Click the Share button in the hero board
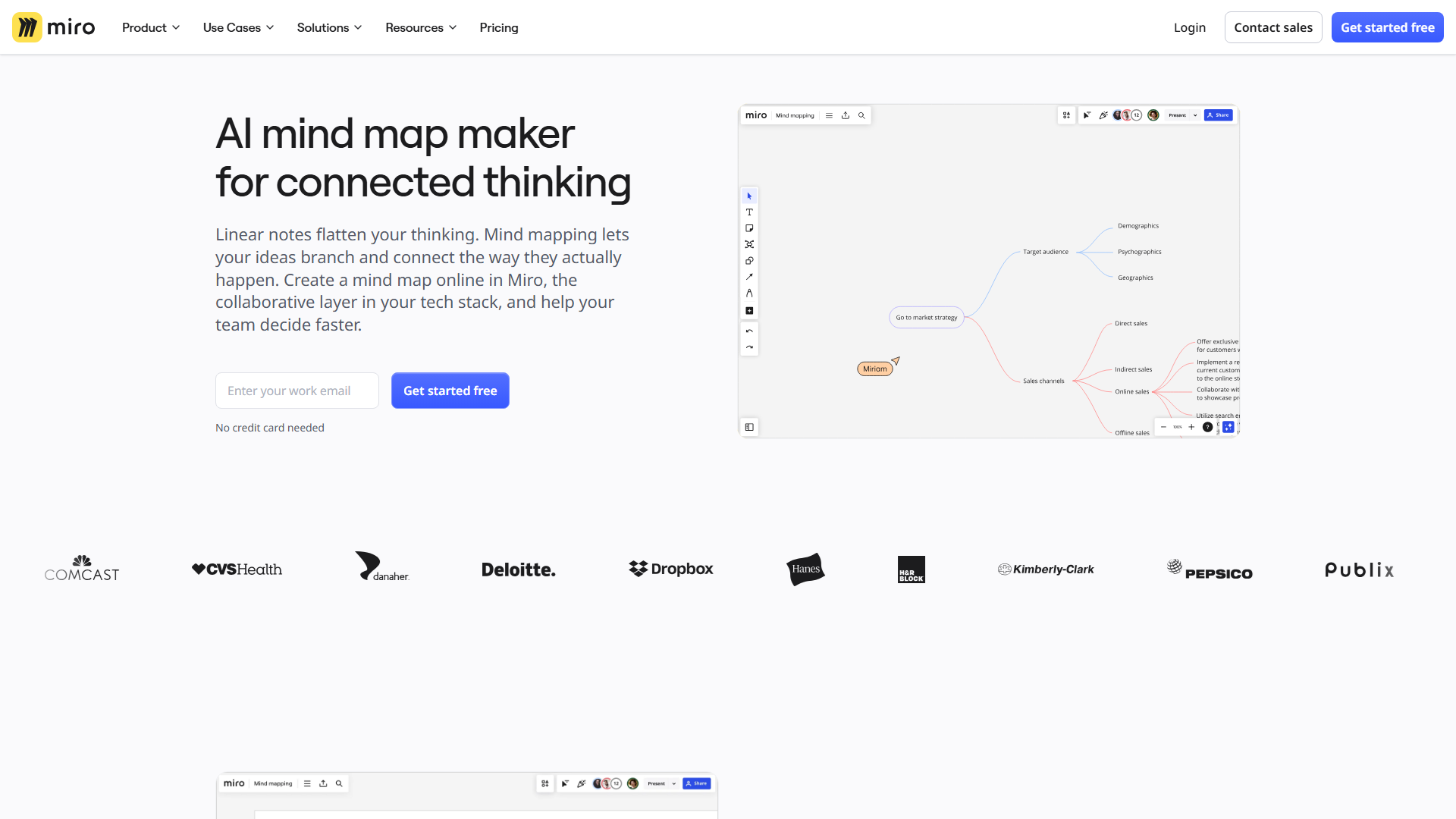Image resolution: width=1456 pixels, height=819 pixels. [1219, 115]
